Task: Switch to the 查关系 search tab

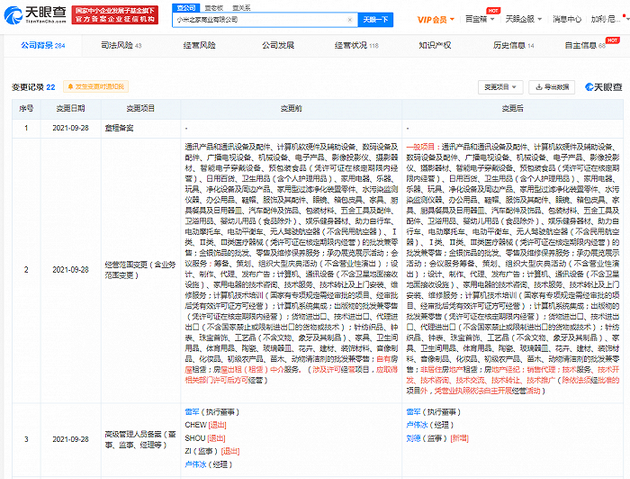Action: pos(241,8)
